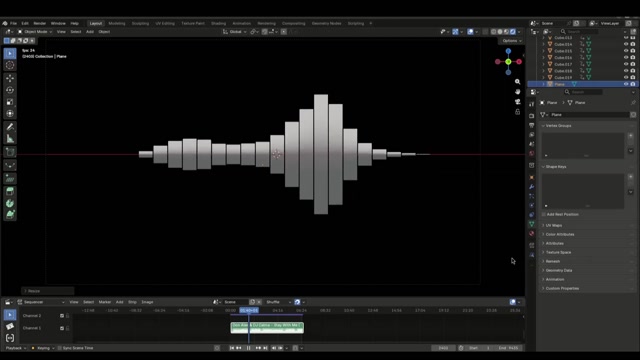Disable rendering of Cube.017
The image size is (640, 360).
click(x=633, y=64)
